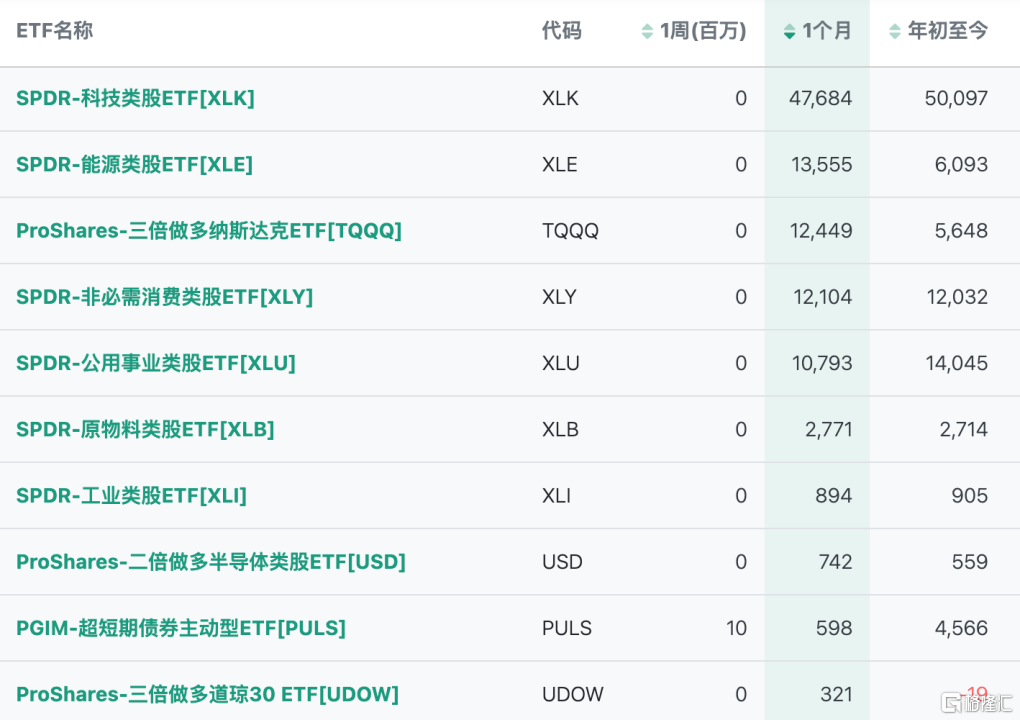Open SPDR-公用事业类股ETF[XLU] link

coord(156,363)
